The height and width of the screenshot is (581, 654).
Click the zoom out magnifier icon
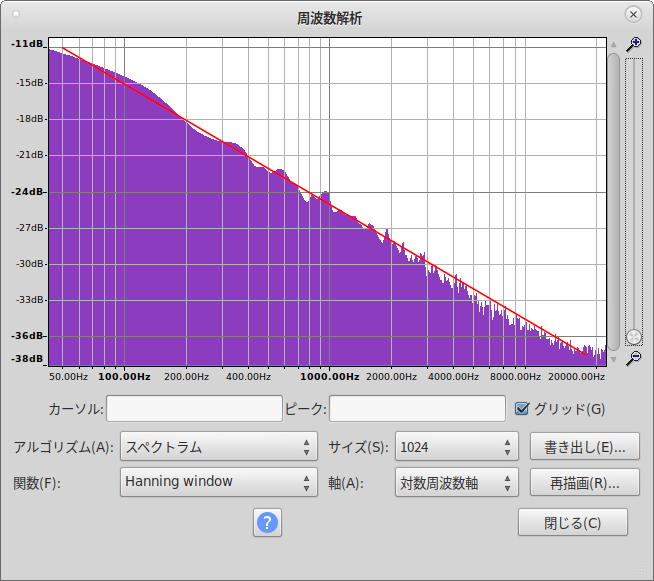pos(633,357)
